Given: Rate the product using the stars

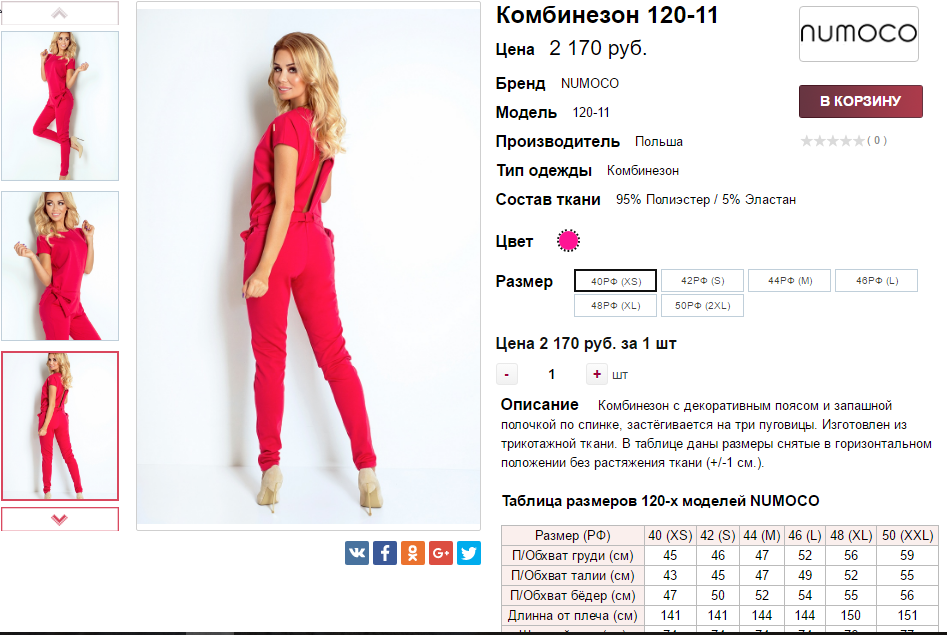Looking at the screenshot, I should point(833,141).
